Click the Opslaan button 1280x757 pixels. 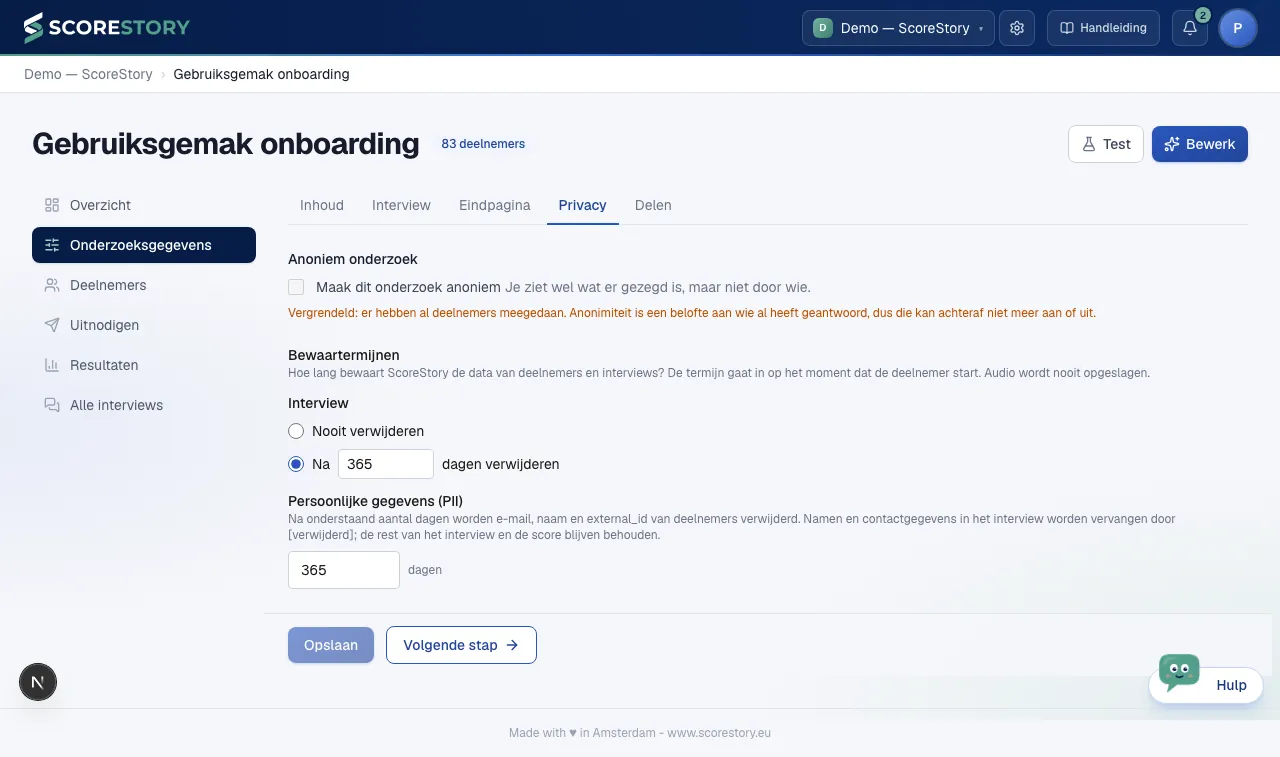click(x=331, y=645)
